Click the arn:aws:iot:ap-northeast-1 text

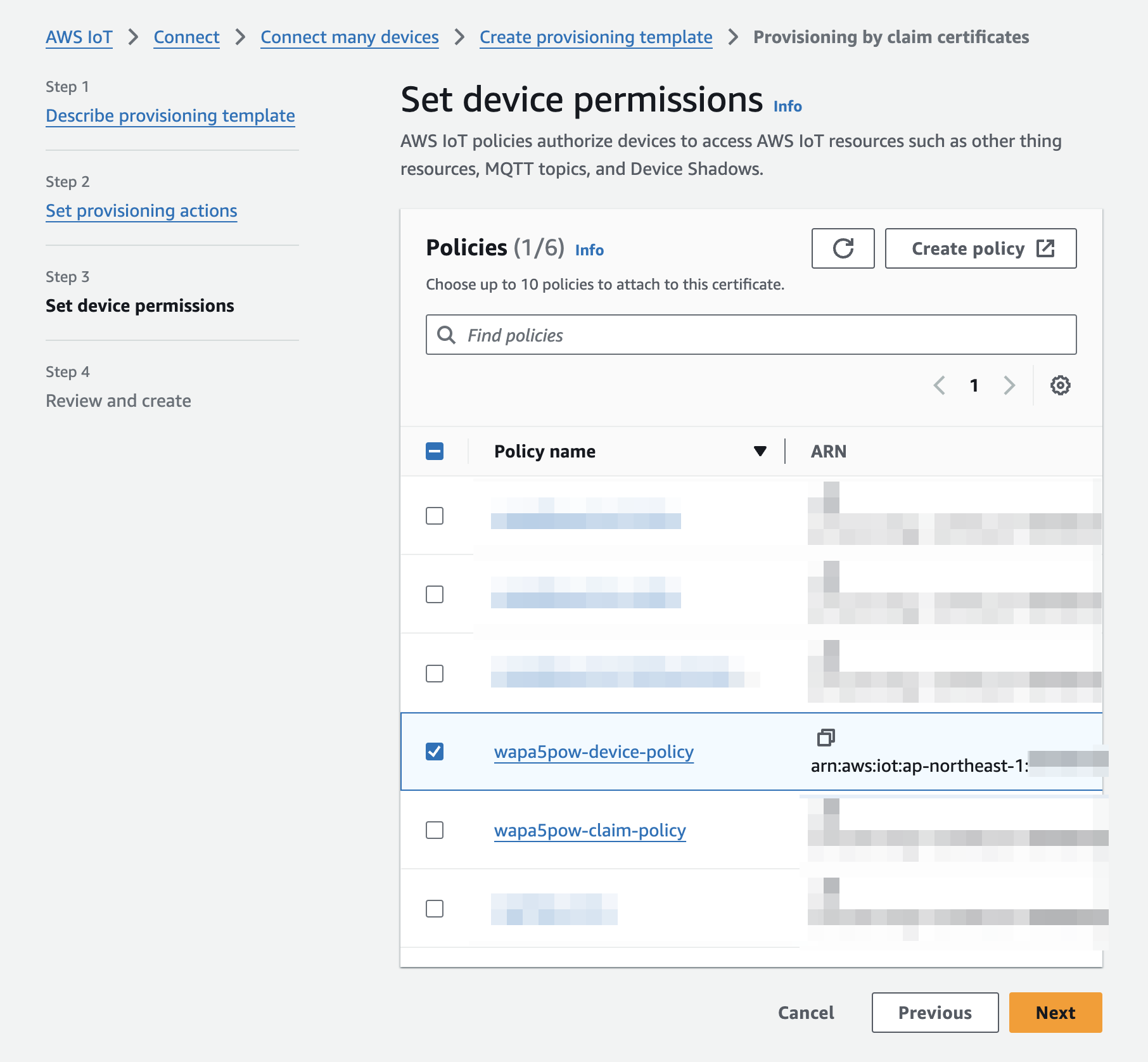click(x=919, y=766)
